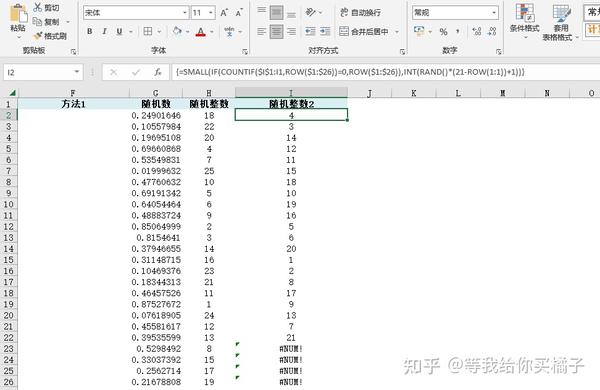Click the formula bar cancel X
Image resolution: width=600 pixels, height=390 pixels.
click(113, 72)
